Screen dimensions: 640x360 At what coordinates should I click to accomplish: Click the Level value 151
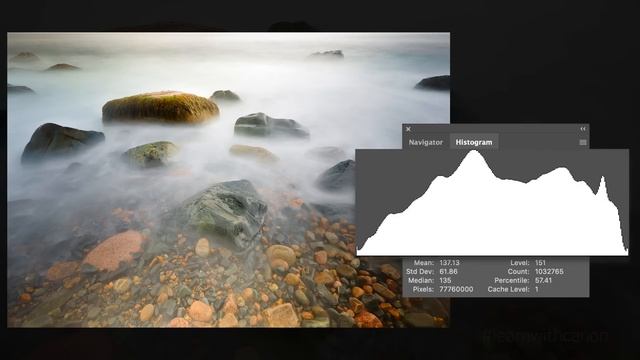pyautogui.click(x=540, y=263)
